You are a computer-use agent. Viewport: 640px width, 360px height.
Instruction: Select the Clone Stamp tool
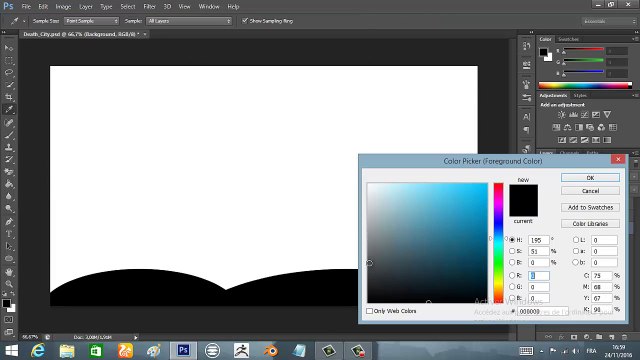coord(9,147)
